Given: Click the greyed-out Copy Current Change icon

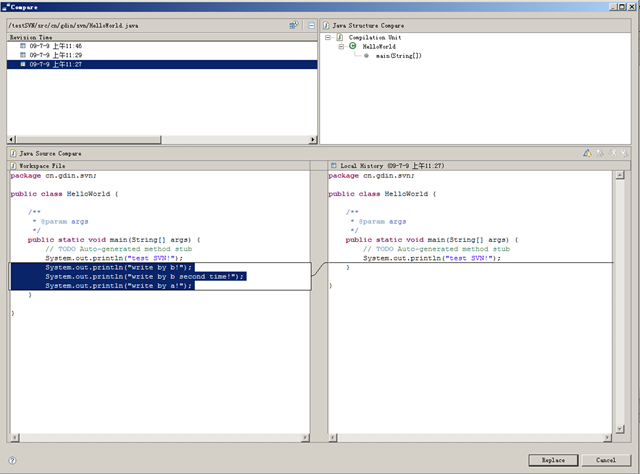Looking at the screenshot, I should pos(600,153).
